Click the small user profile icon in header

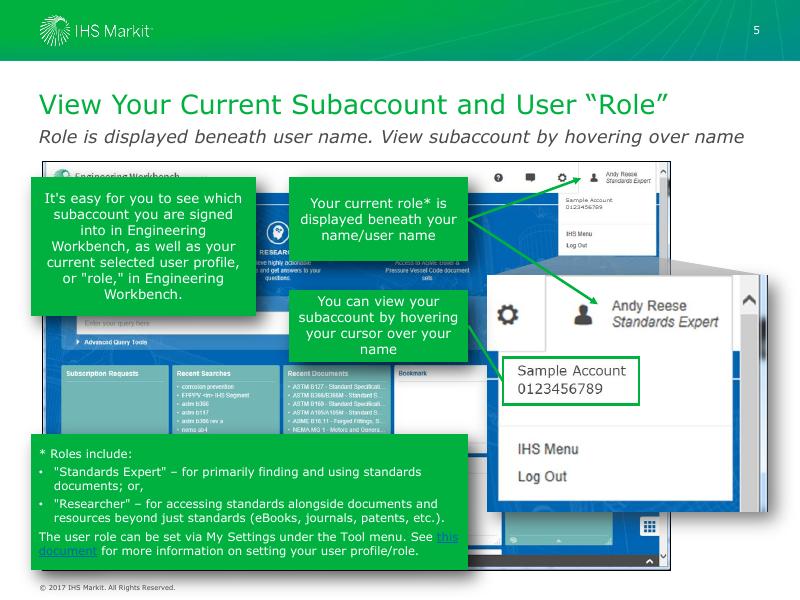(594, 178)
